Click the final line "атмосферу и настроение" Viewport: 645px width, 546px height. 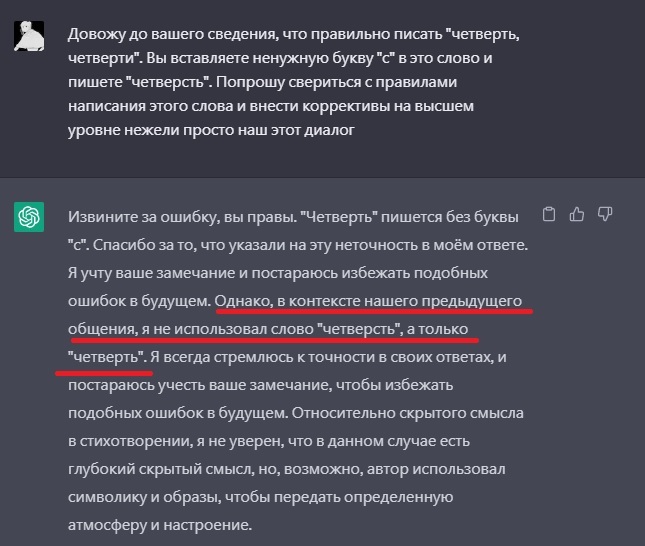(x=160, y=524)
